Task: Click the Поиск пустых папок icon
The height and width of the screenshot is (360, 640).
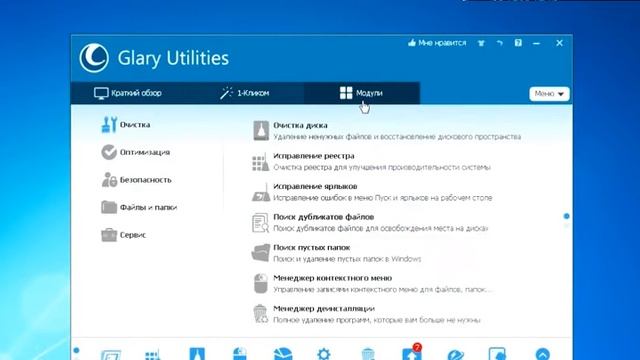Action: (x=261, y=253)
